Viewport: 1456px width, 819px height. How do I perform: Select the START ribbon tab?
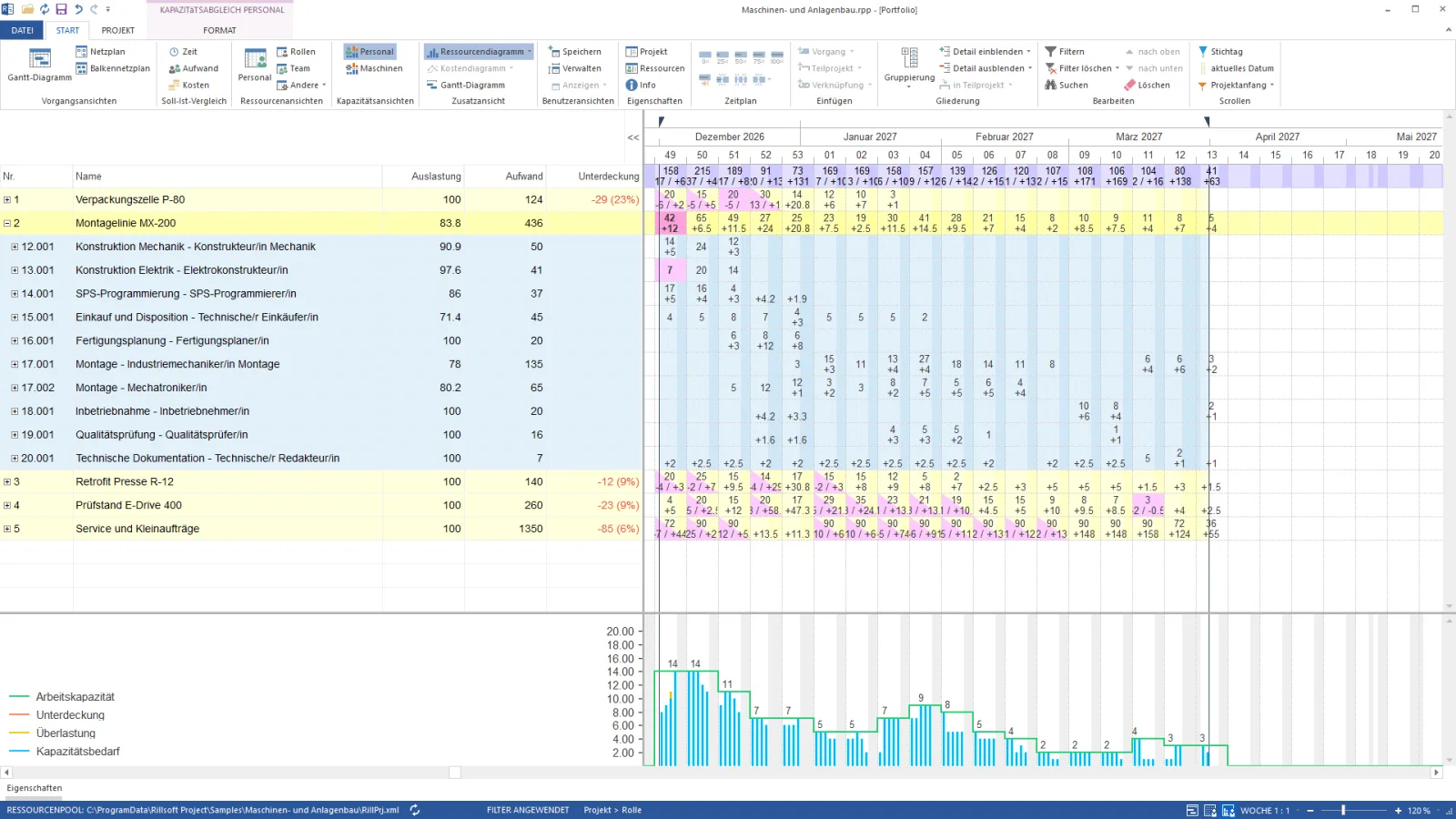point(67,30)
